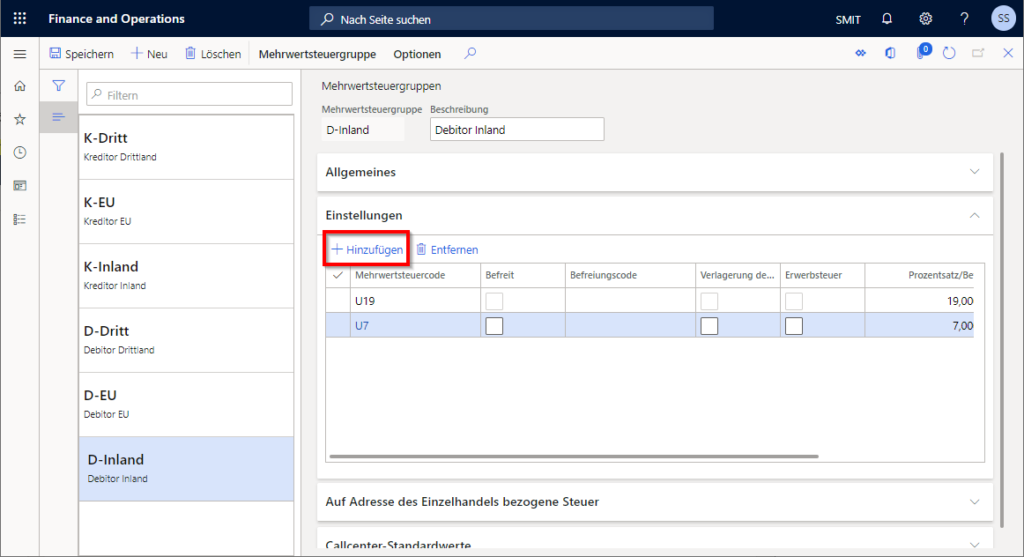Click Befreiungscode column header

630,275
